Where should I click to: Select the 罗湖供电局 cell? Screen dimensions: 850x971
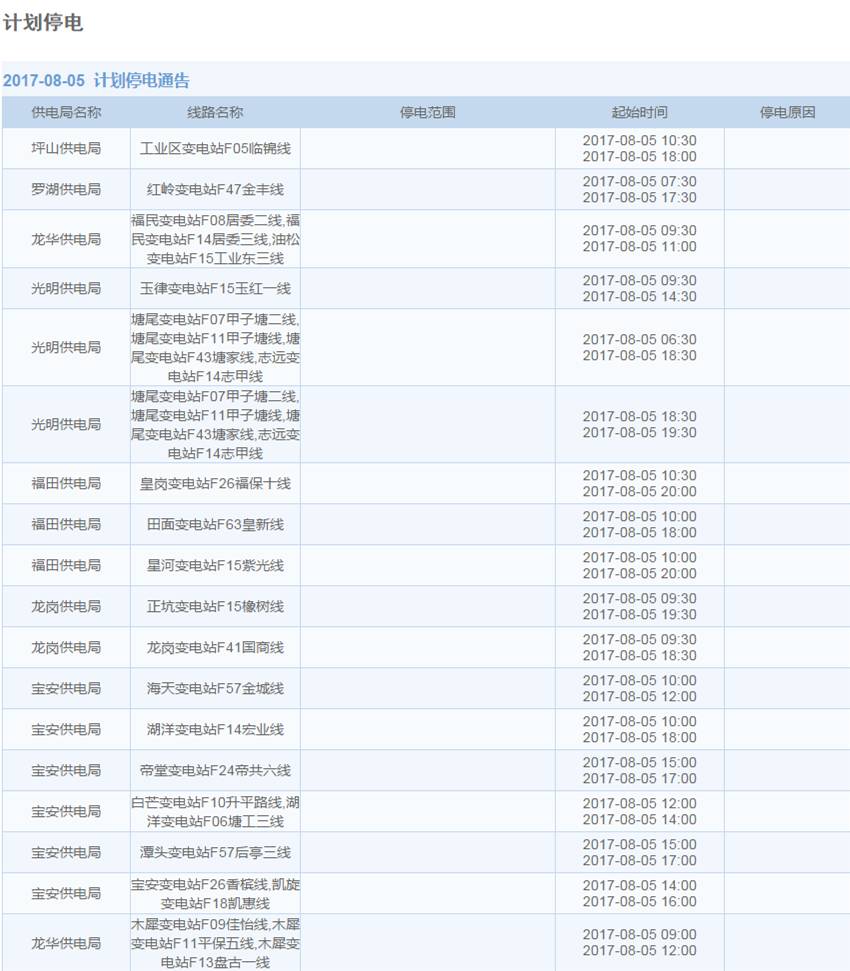[66, 189]
